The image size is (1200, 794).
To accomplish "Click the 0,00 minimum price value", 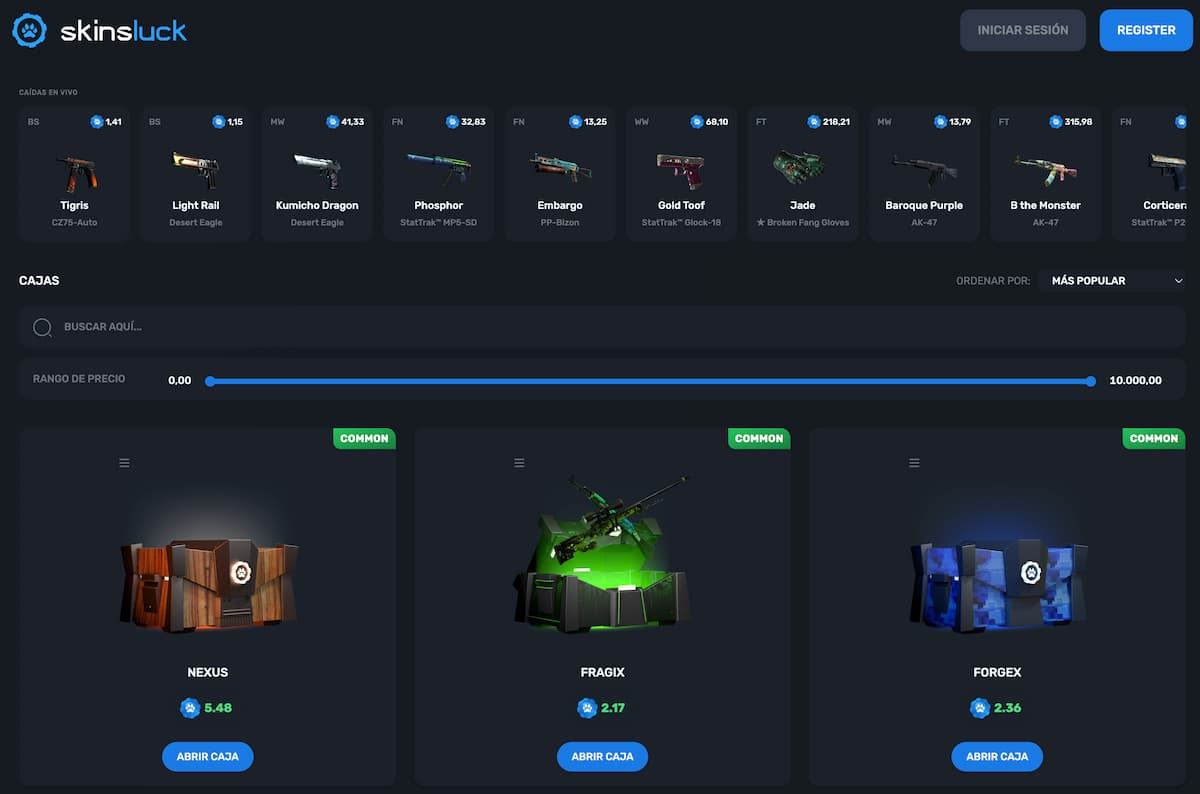I will pos(180,381).
